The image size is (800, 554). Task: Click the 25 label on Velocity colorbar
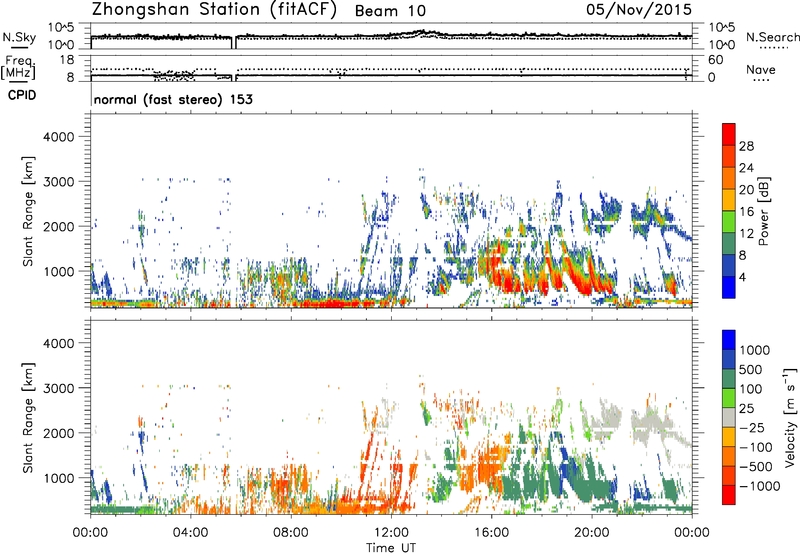[746, 409]
